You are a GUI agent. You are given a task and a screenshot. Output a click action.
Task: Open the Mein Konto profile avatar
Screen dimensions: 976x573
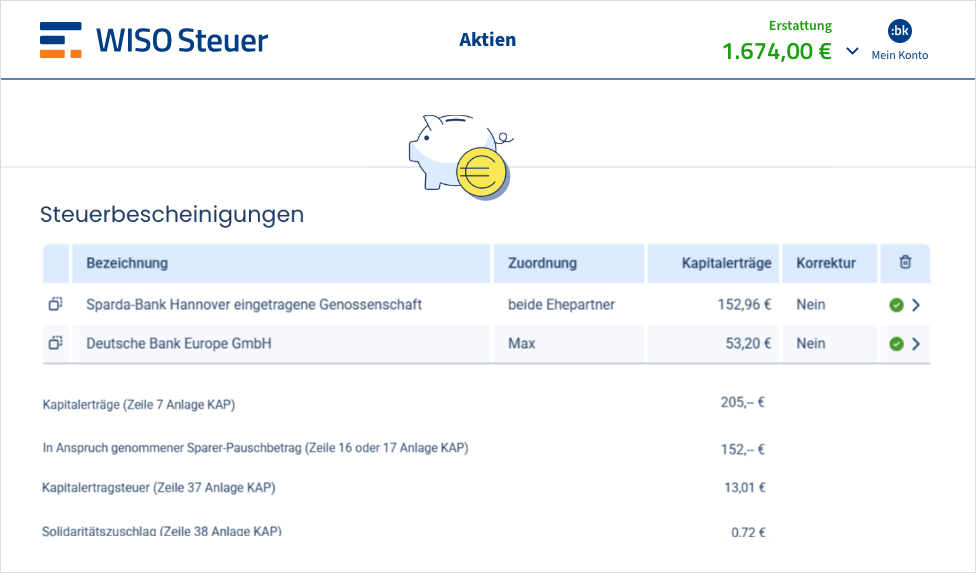[899, 31]
